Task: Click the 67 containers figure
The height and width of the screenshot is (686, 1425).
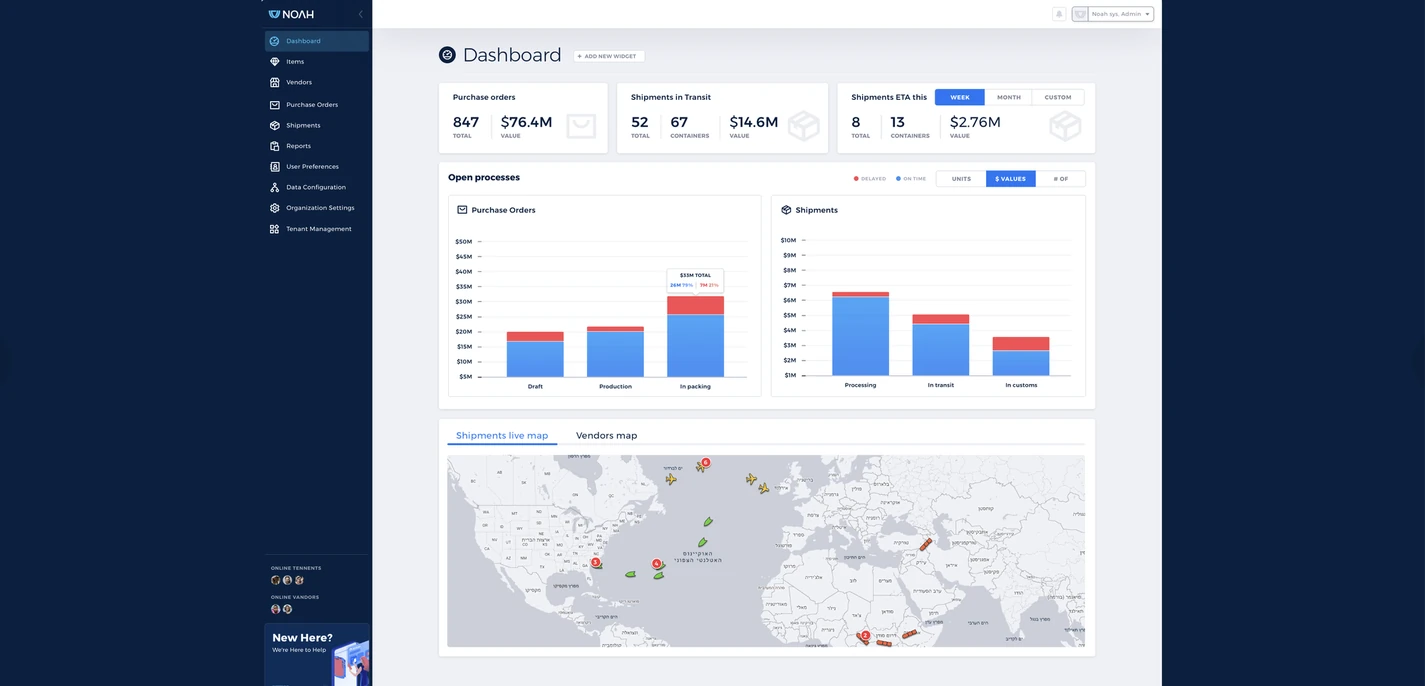Action: point(679,122)
